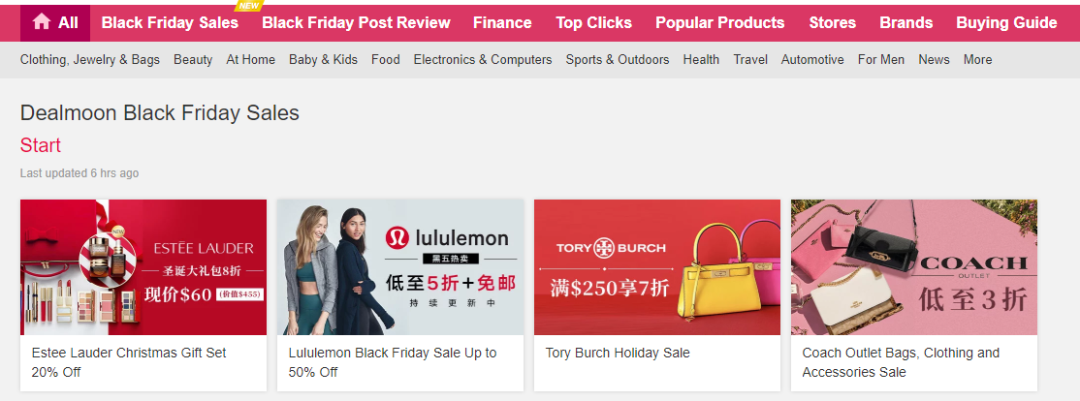Select the Electronics & Computers category
Image resolution: width=1080 pixels, height=401 pixels.
click(x=483, y=60)
